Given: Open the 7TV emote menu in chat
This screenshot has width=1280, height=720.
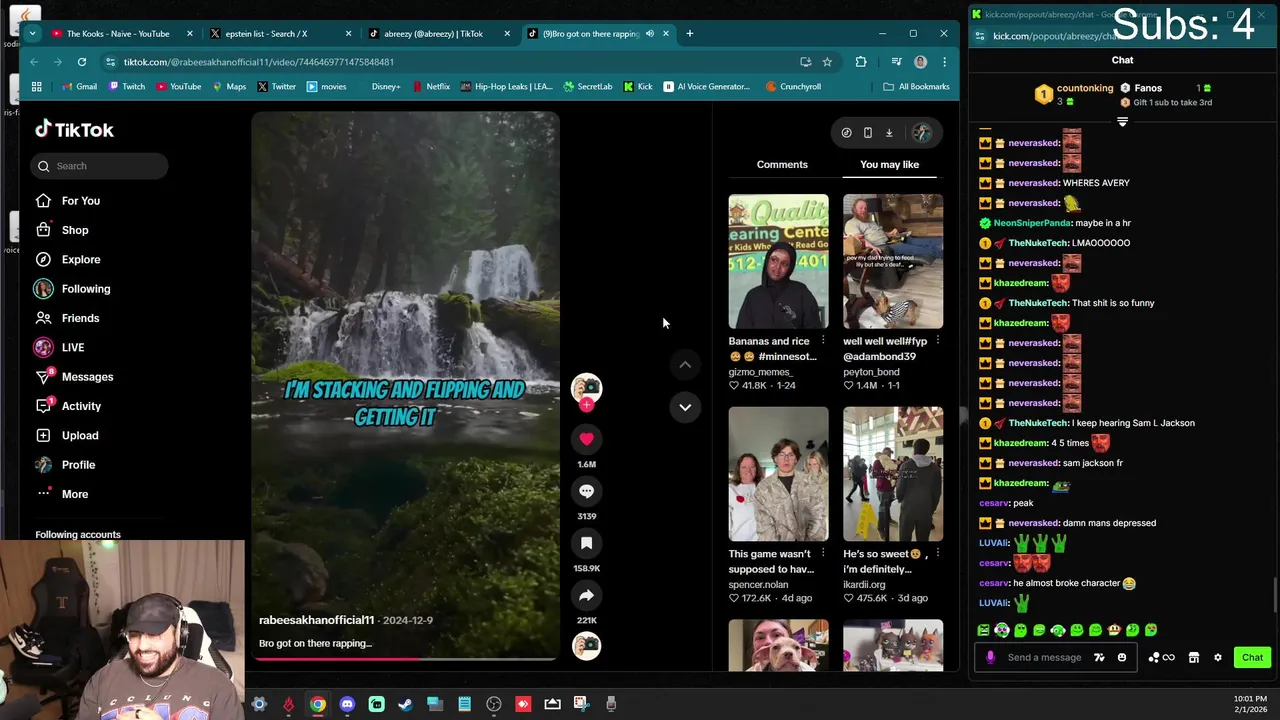Looking at the screenshot, I should pos(1099,657).
